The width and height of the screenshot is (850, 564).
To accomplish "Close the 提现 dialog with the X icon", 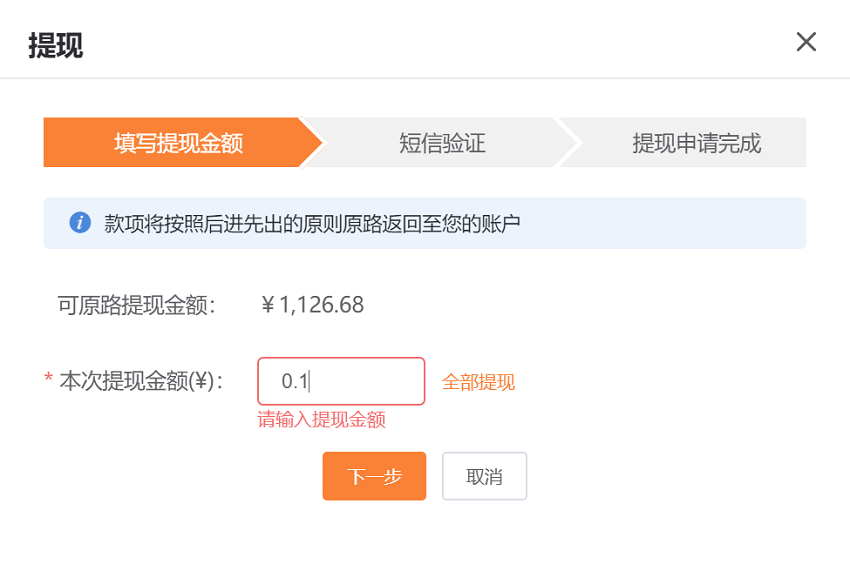I will [806, 42].
